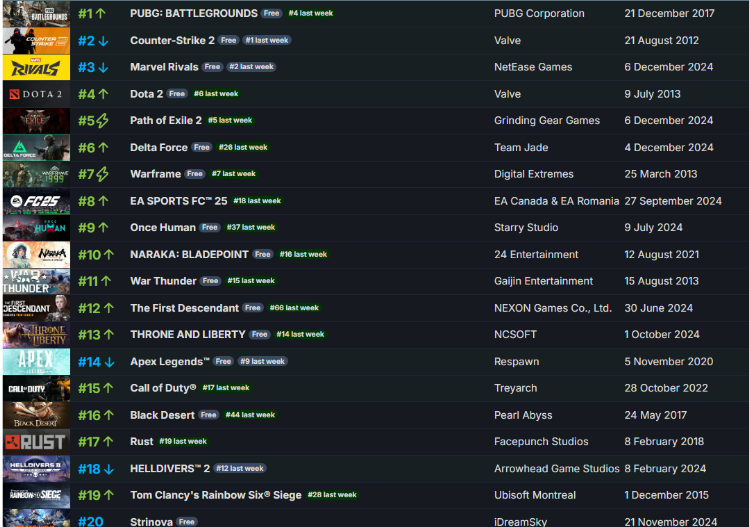Click the War Thunder capsule image
Screen dimensions: 749x527
click(36, 281)
